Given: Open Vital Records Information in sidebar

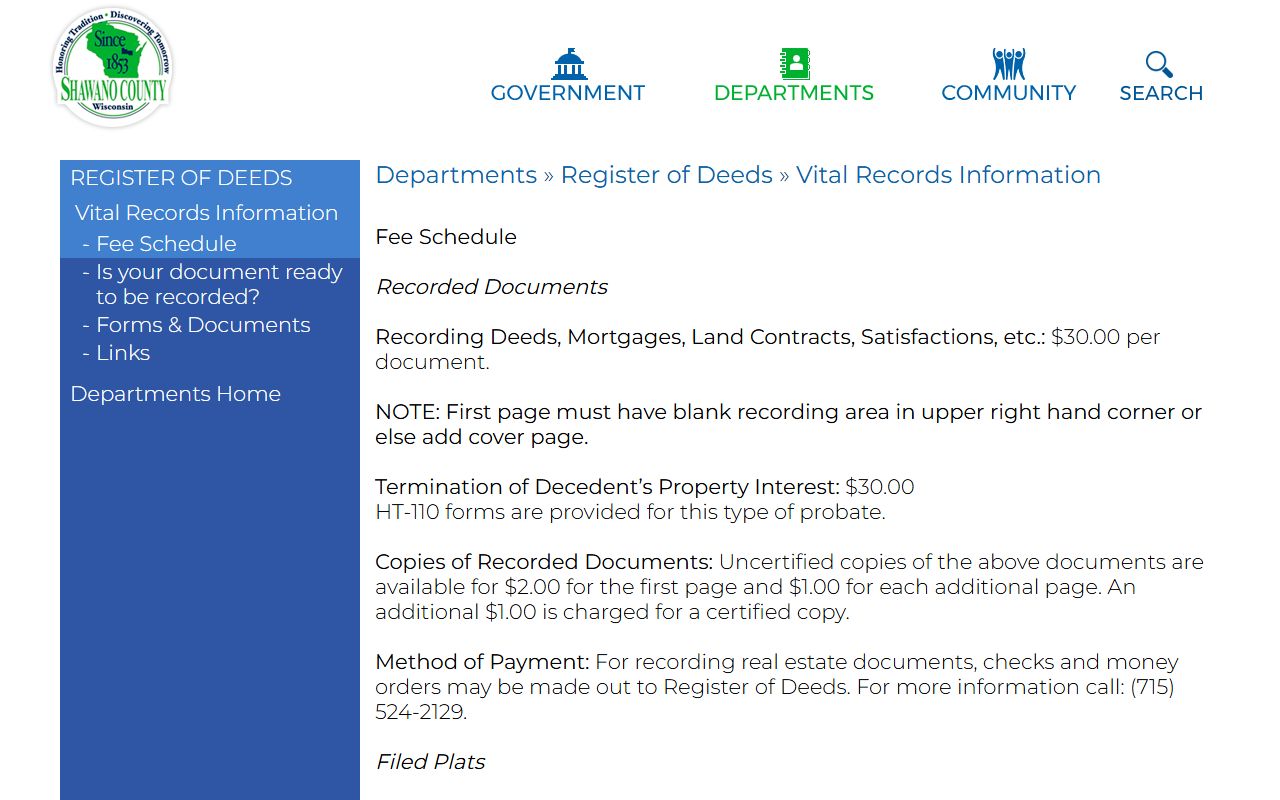Looking at the screenshot, I should click(x=206, y=213).
